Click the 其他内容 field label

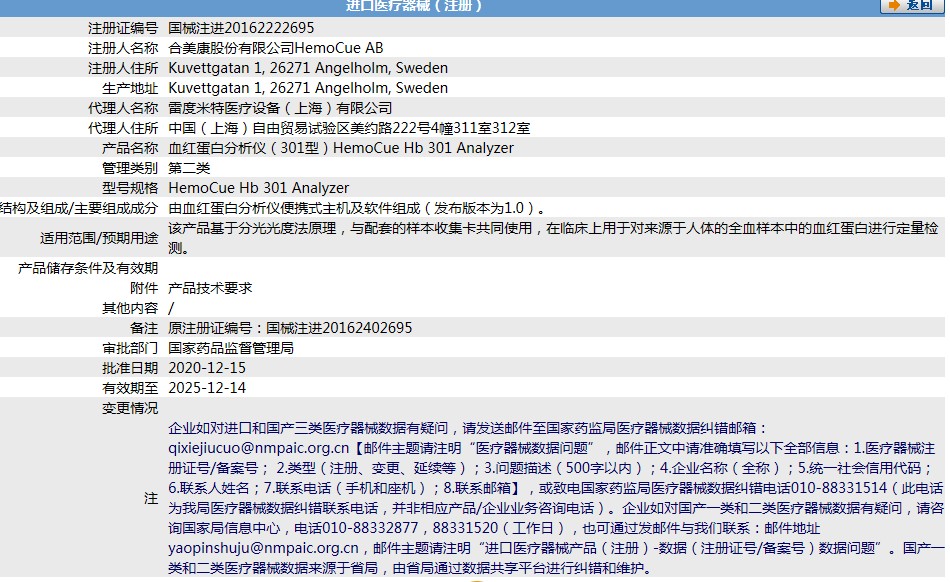pyautogui.click(x=130, y=308)
